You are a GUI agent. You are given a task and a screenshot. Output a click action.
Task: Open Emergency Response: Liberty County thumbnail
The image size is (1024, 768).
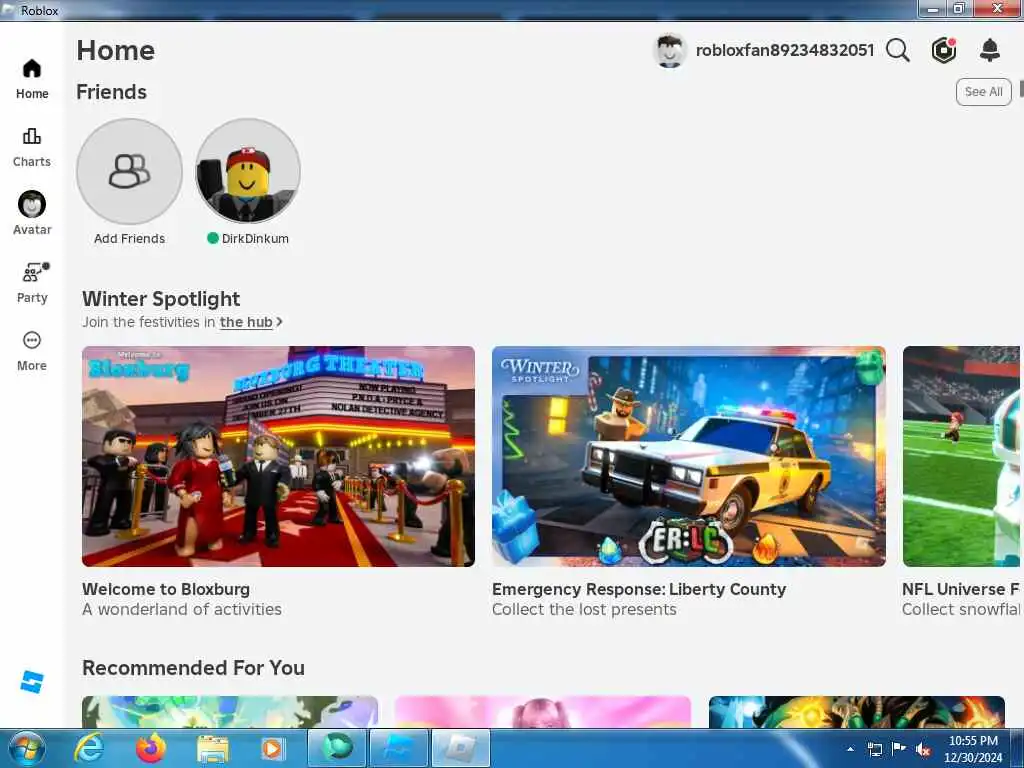689,456
